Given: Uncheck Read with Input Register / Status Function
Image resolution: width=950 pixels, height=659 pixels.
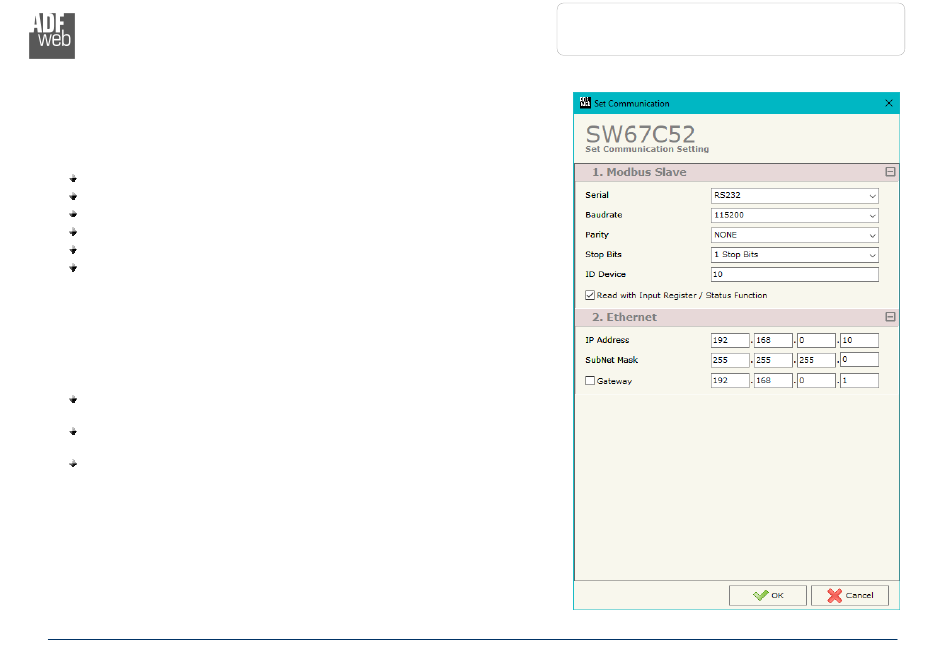Looking at the screenshot, I should (590, 295).
